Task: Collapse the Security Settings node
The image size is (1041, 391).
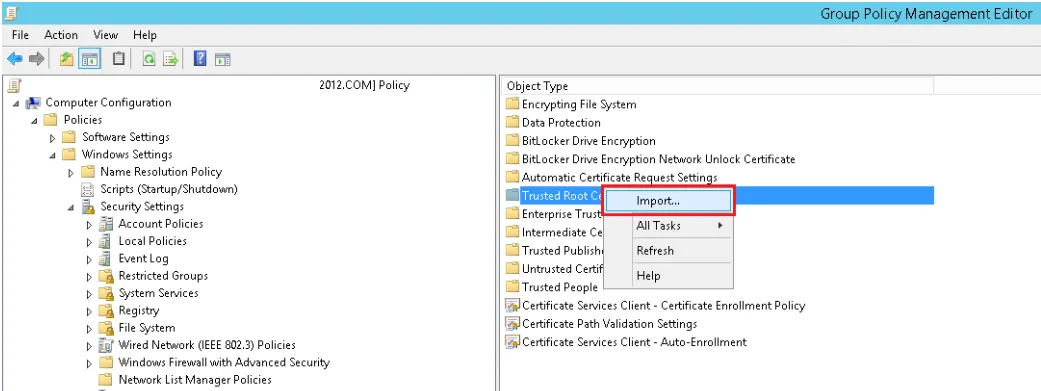Action: tap(72, 208)
